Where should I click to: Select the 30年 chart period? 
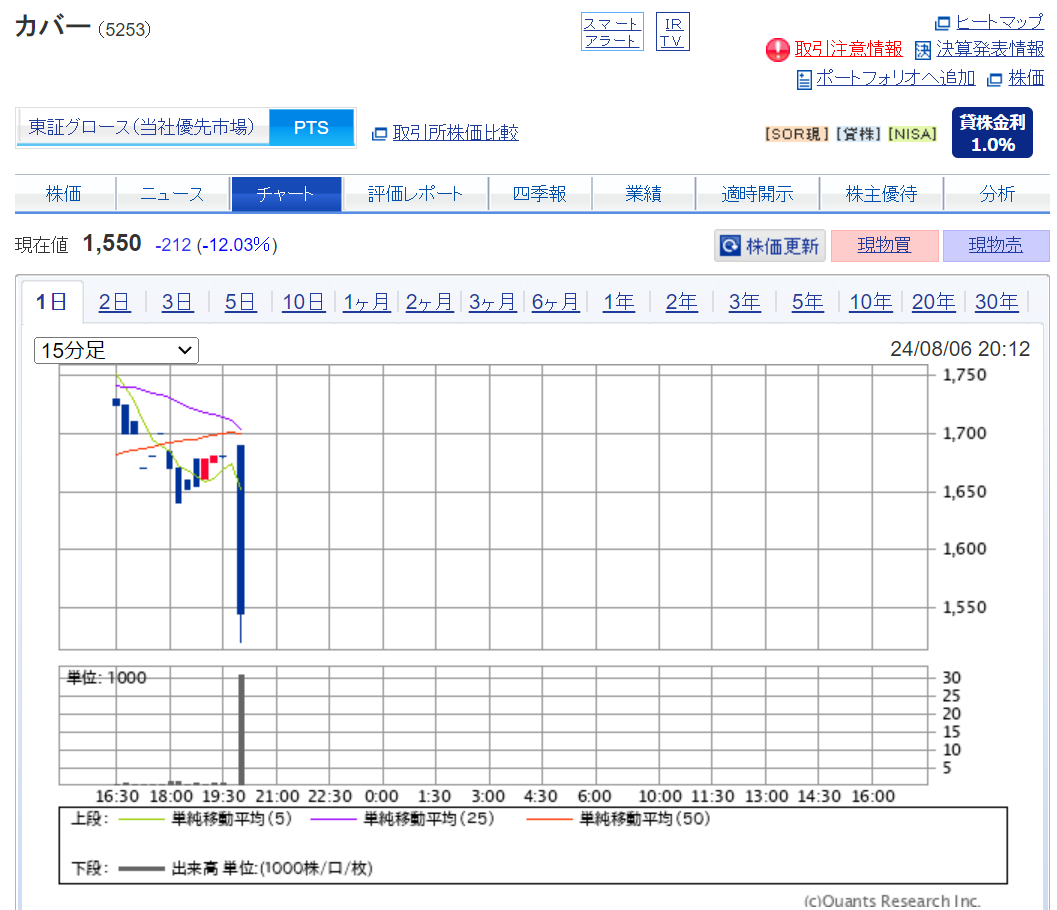(x=997, y=302)
